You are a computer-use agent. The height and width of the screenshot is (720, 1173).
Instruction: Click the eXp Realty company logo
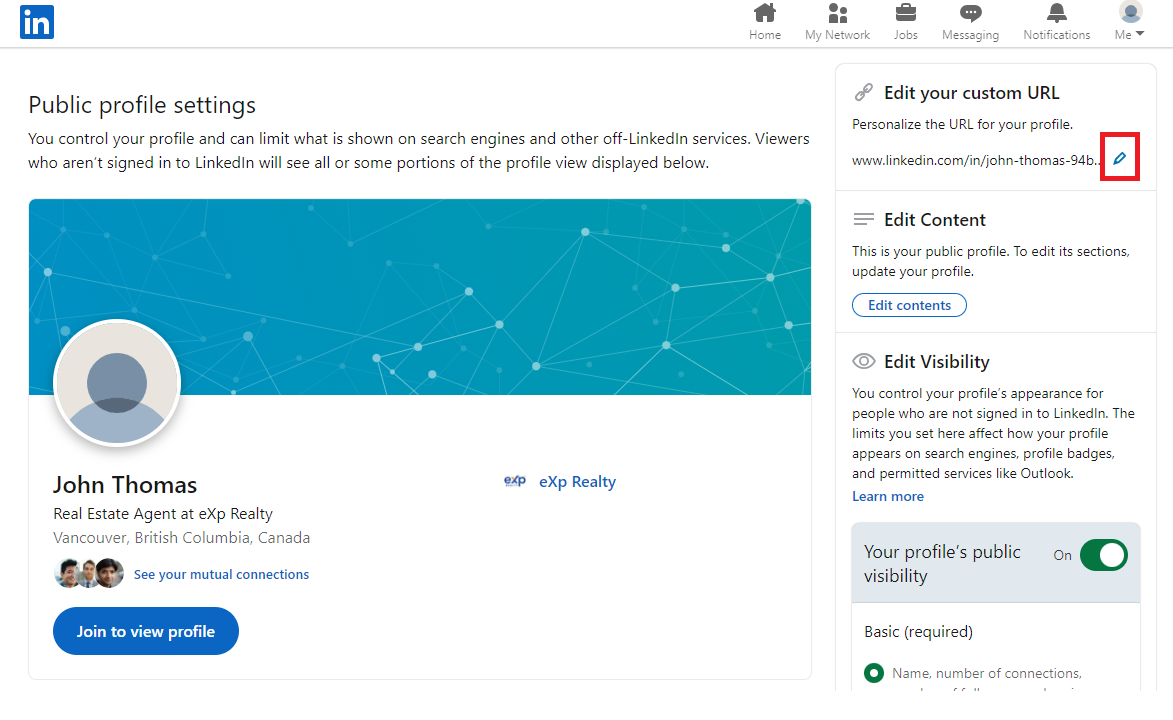pos(515,481)
